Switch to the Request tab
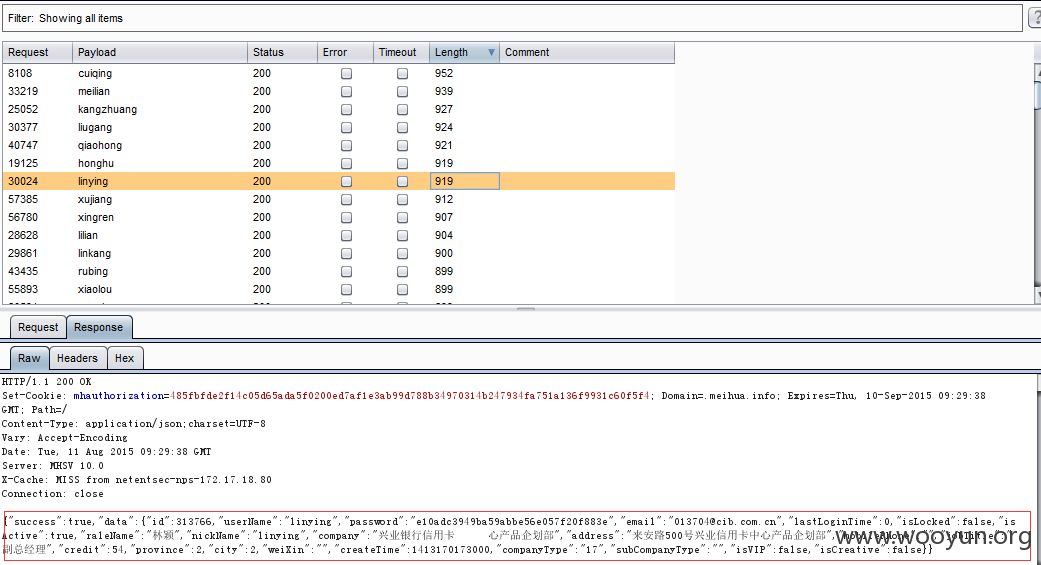1041x565 pixels. click(x=38, y=327)
